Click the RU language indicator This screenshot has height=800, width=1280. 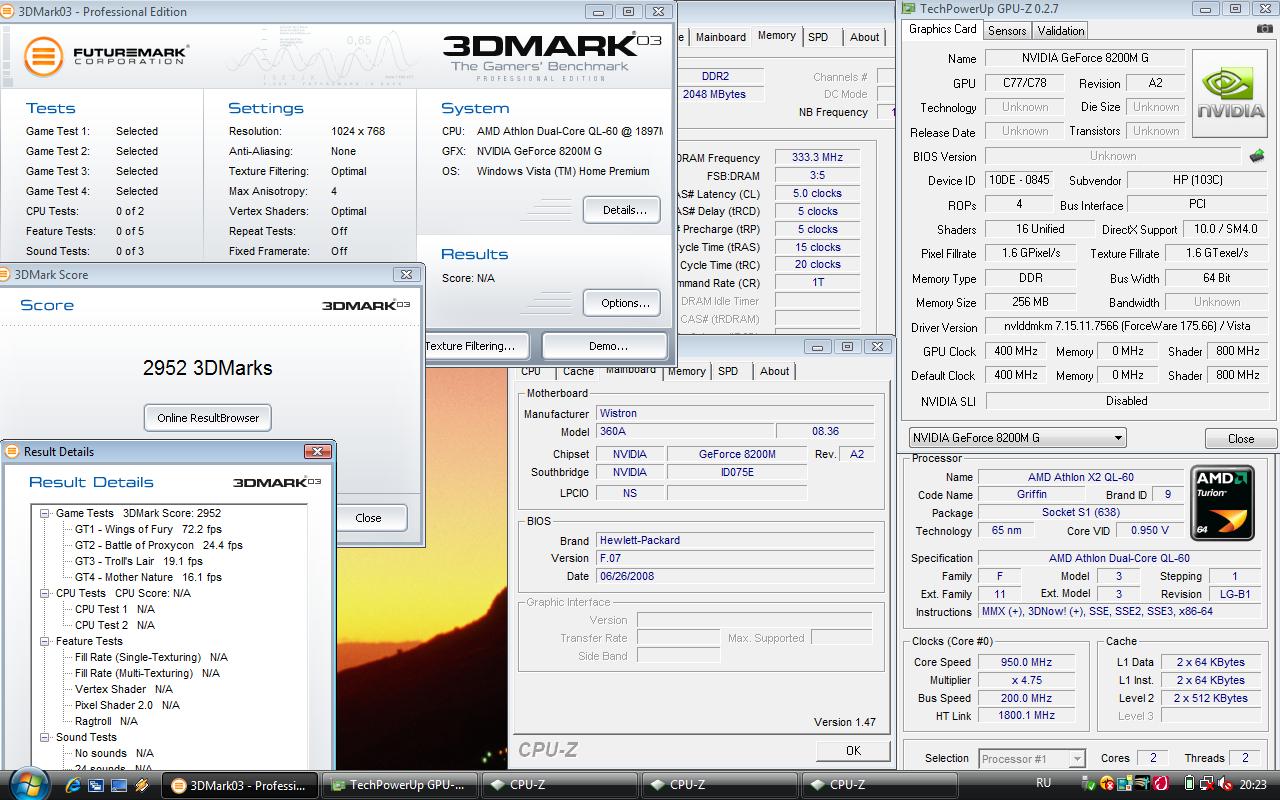1043,783
